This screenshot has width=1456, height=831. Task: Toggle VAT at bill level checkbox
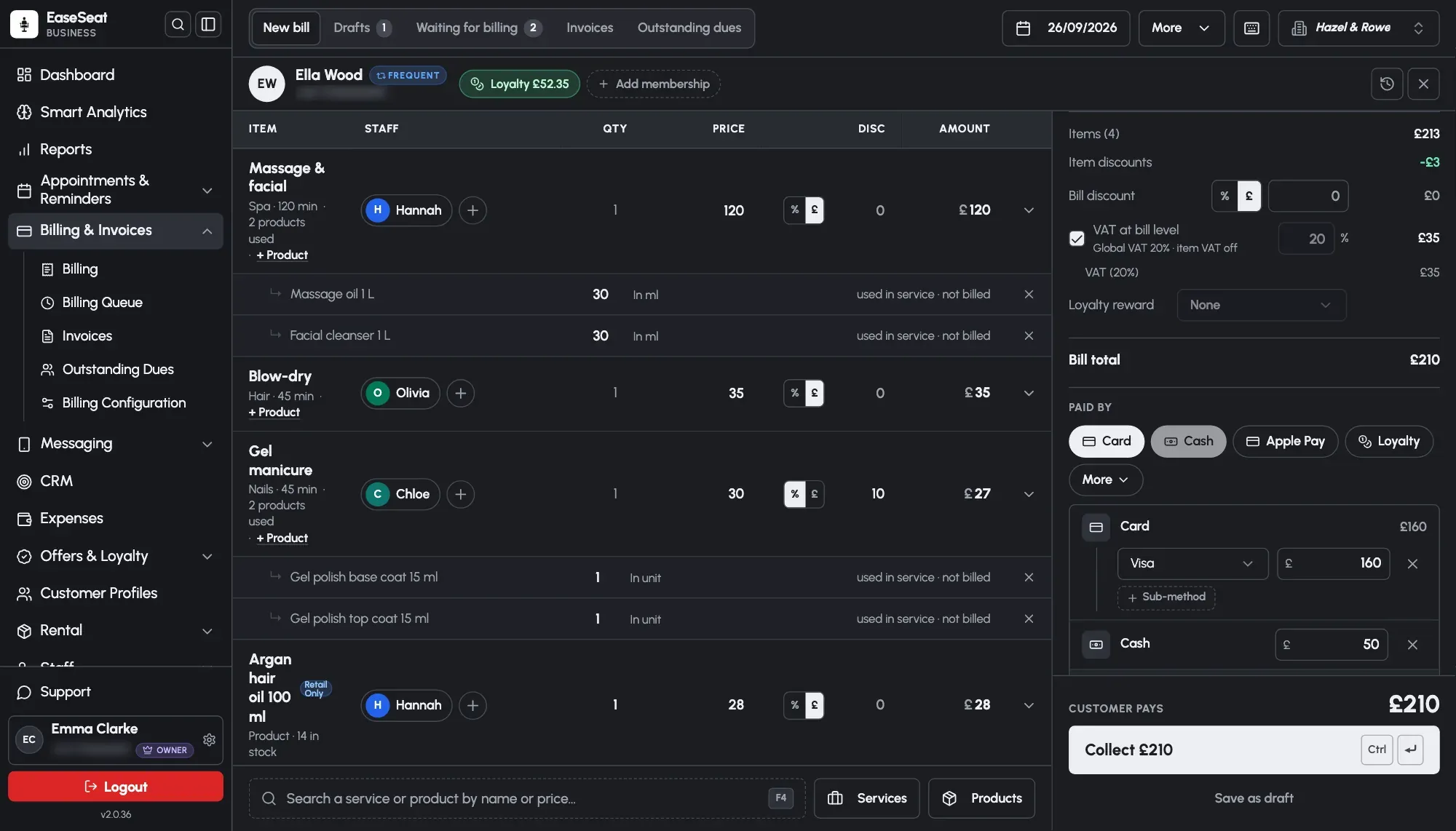[1077, 239]
